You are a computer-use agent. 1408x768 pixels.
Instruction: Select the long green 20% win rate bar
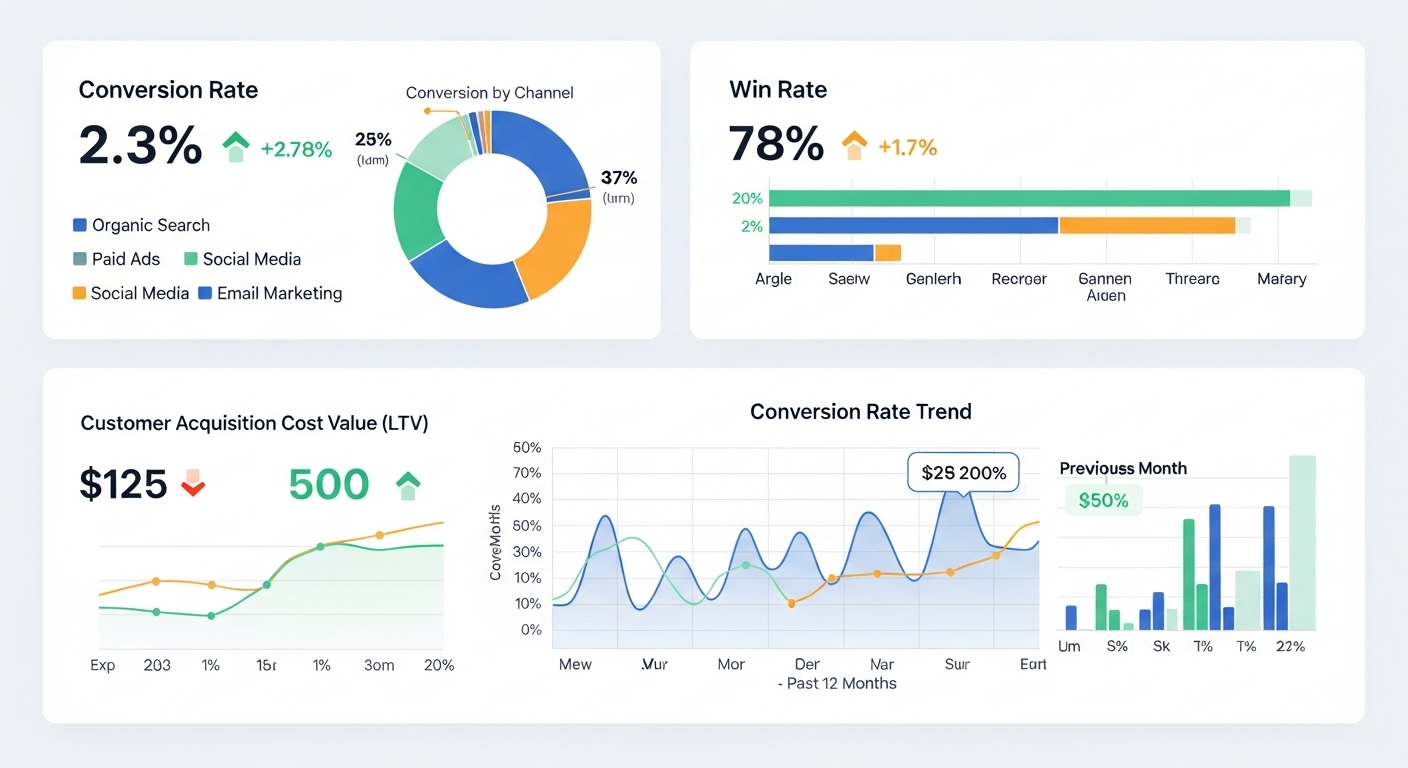click(x=1028, y=198)
